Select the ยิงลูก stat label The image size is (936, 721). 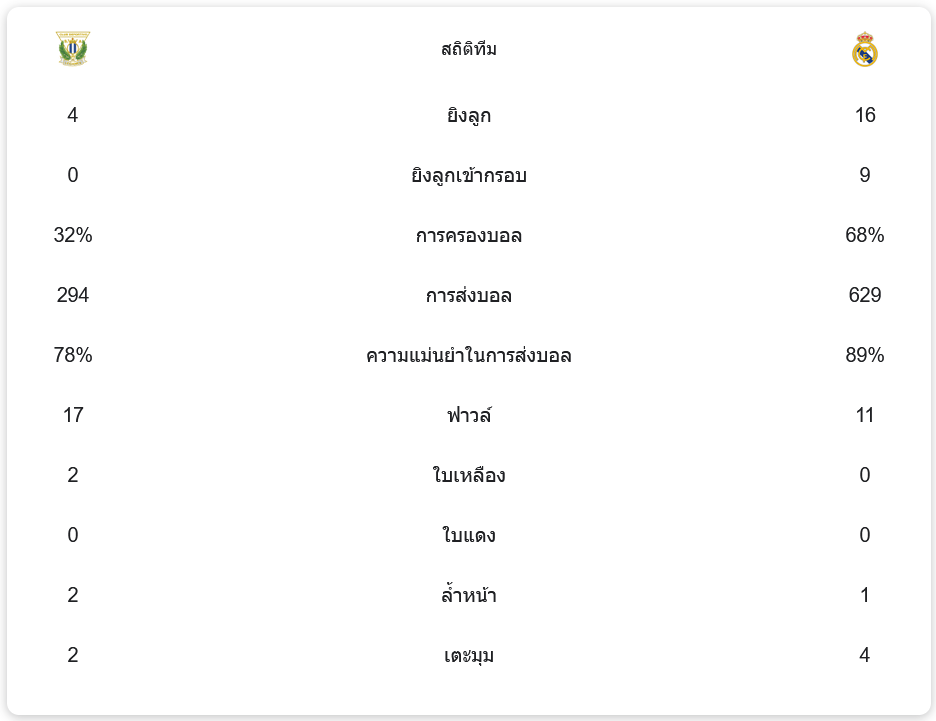[468, 116]
